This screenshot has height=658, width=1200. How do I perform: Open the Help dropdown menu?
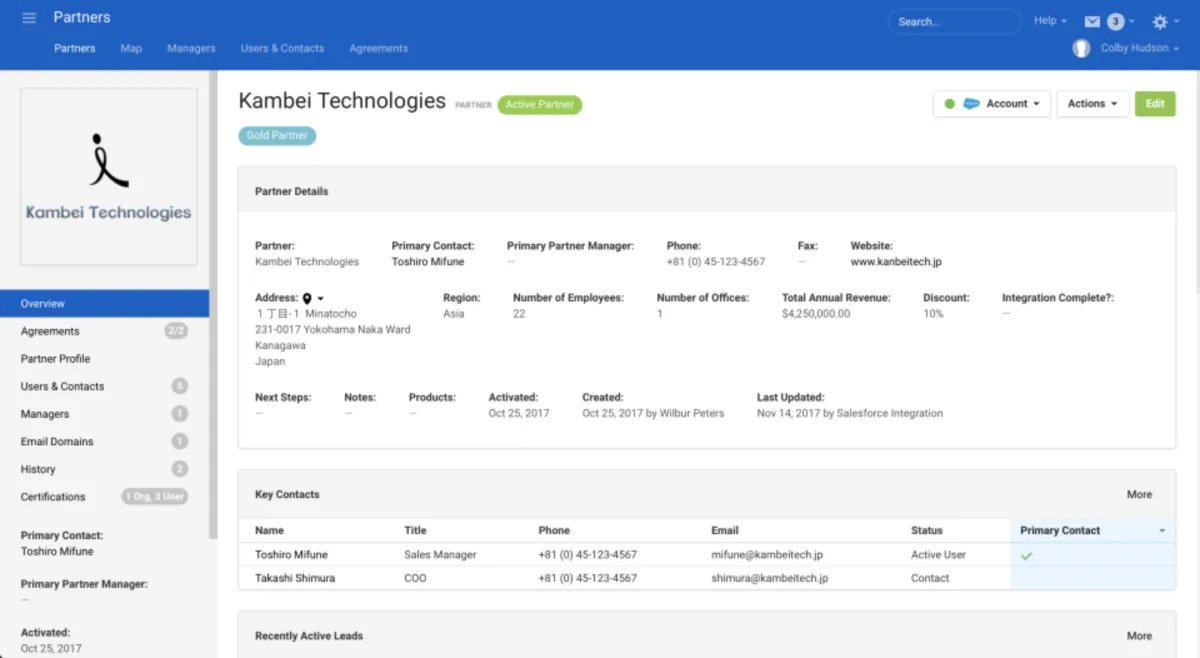1050,20
